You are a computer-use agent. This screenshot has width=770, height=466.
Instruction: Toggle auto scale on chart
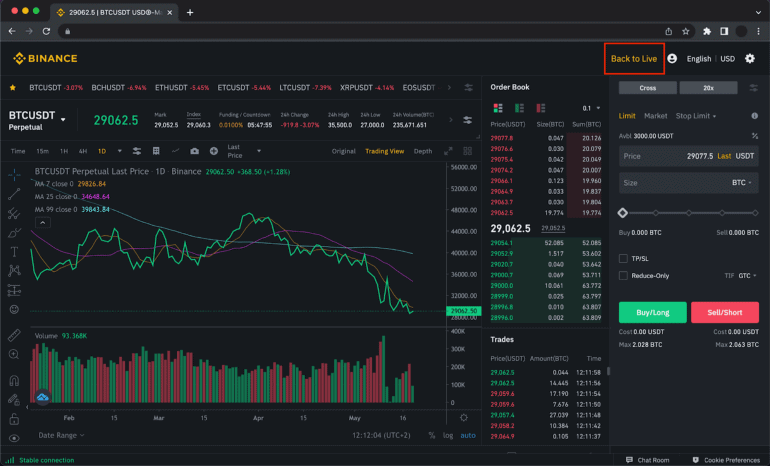(x=468, y=435)
